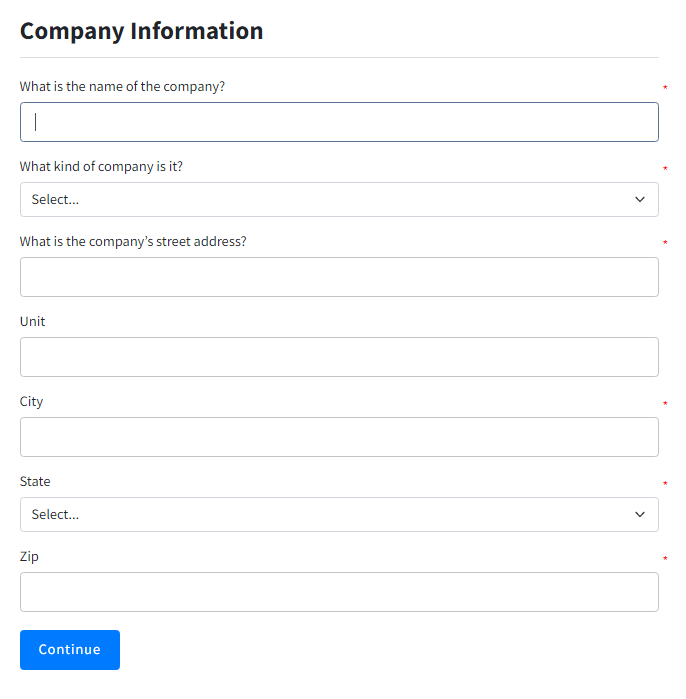Focus the company's street address field
This screenshot has height=699, width=686.
(339, 277)
